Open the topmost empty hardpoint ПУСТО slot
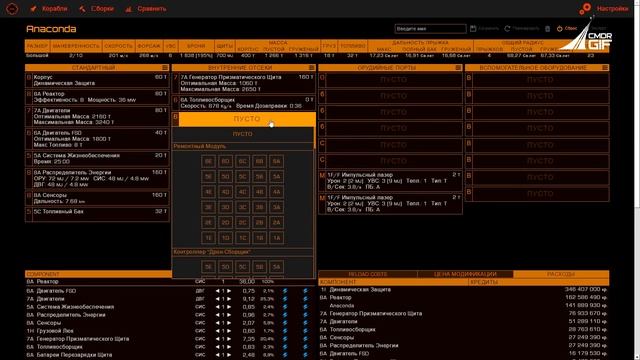The height and width of the screenshot is (360, 640). [x=391, y=80]
